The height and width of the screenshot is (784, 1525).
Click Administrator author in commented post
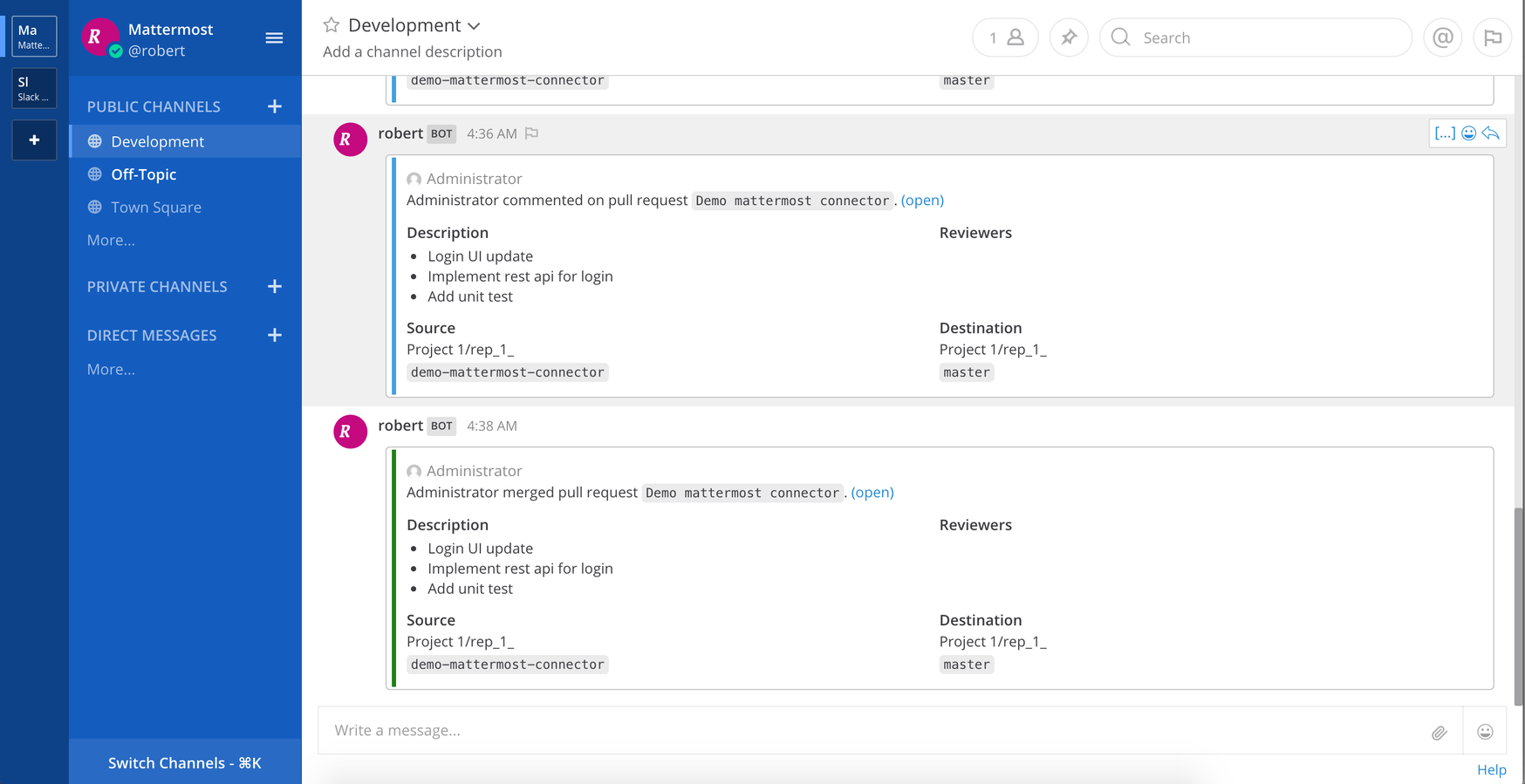point(474,179)
